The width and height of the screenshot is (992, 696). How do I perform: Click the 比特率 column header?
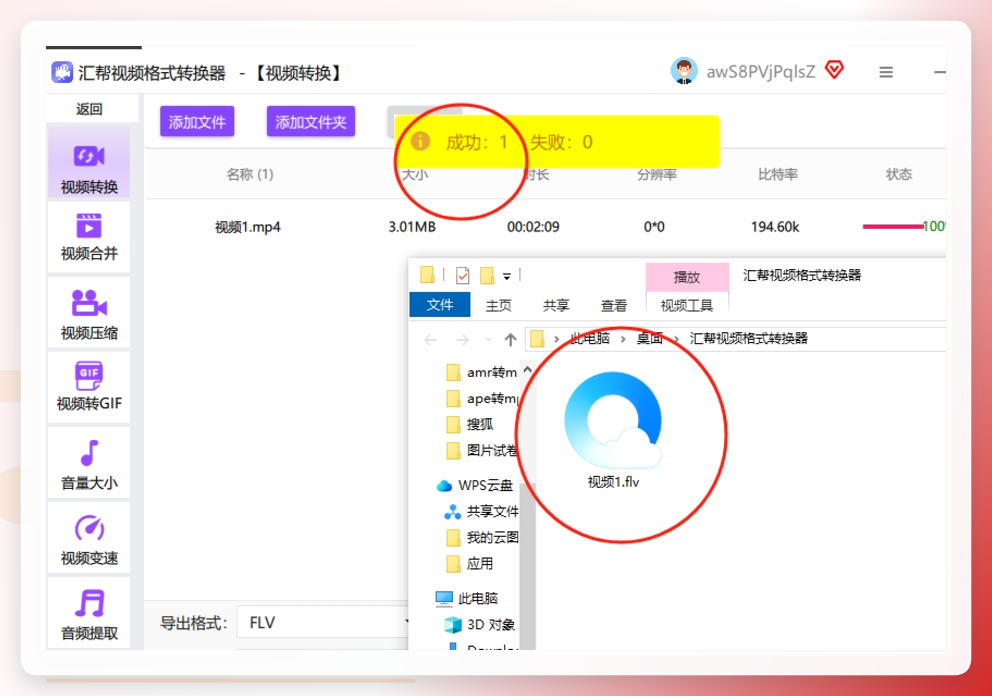(x=778, y=174)
